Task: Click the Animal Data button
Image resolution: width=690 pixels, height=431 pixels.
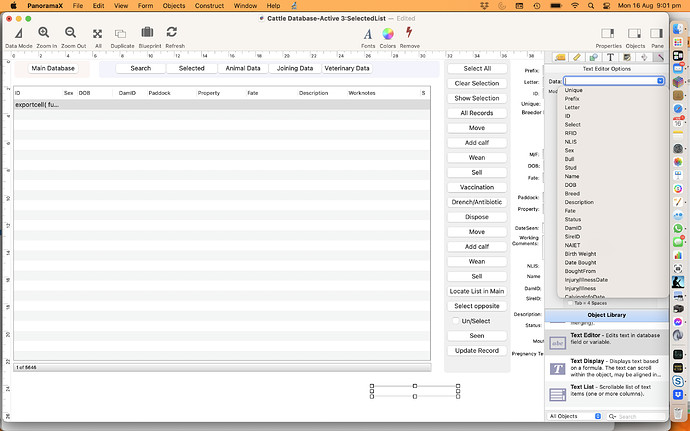Action: coord(243,68)
